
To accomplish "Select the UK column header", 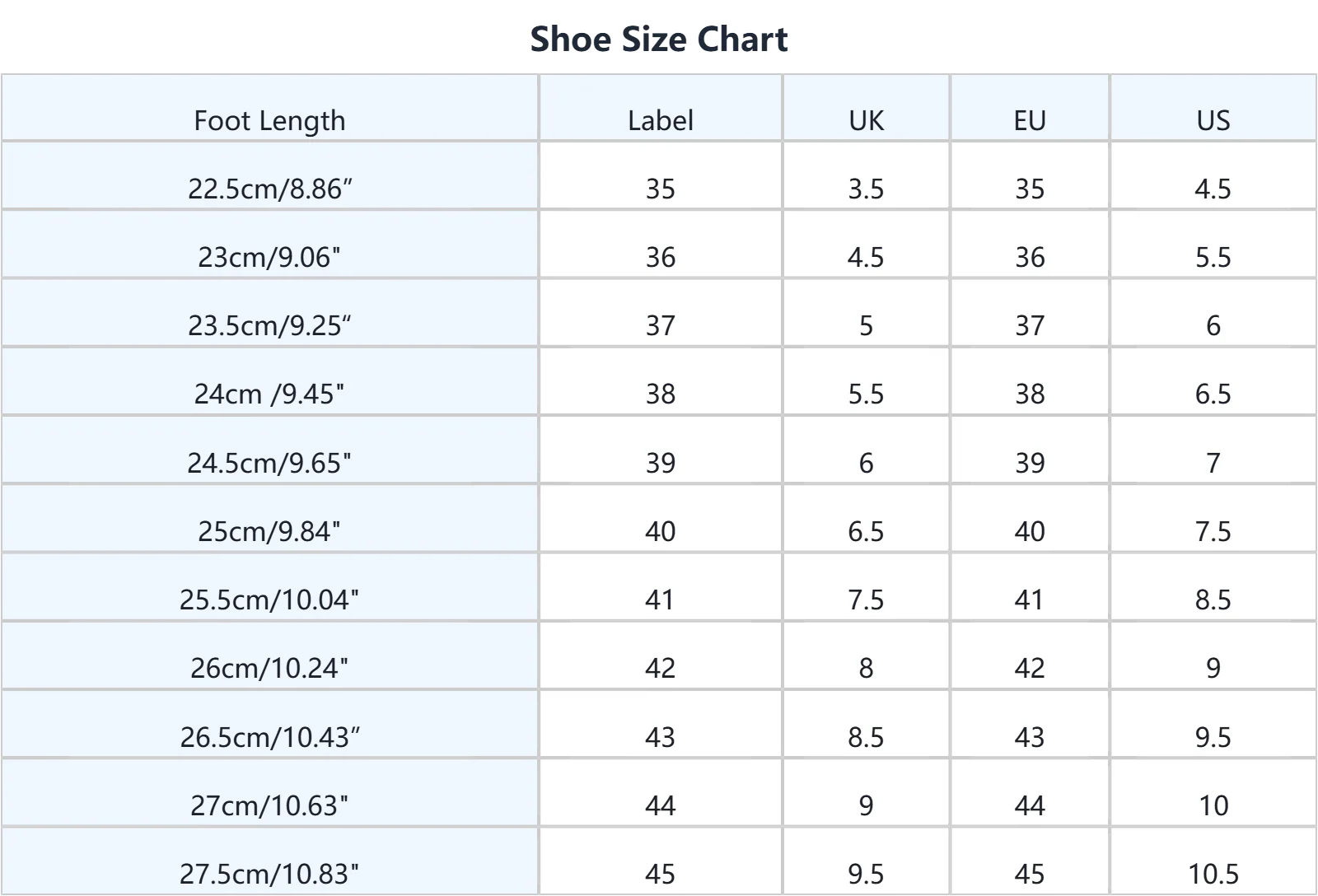I will (x=866, y=120).
